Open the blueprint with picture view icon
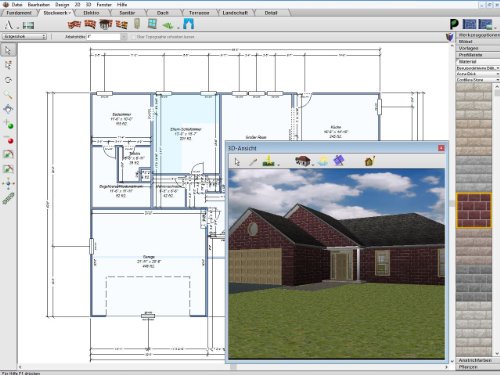The width and height of the screenshot is (500, 375). tap(485, 24)
